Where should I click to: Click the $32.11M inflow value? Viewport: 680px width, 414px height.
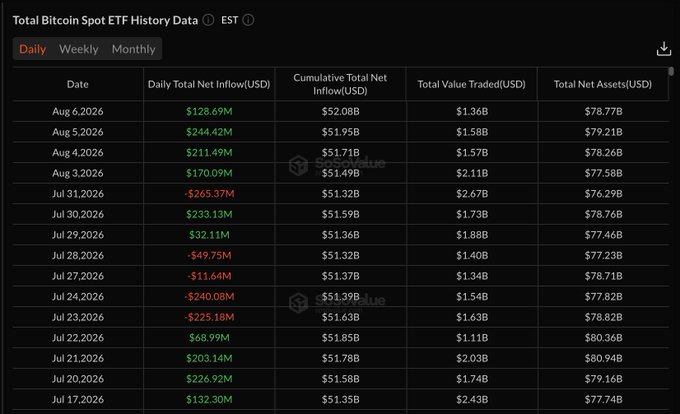click(209, 235)
